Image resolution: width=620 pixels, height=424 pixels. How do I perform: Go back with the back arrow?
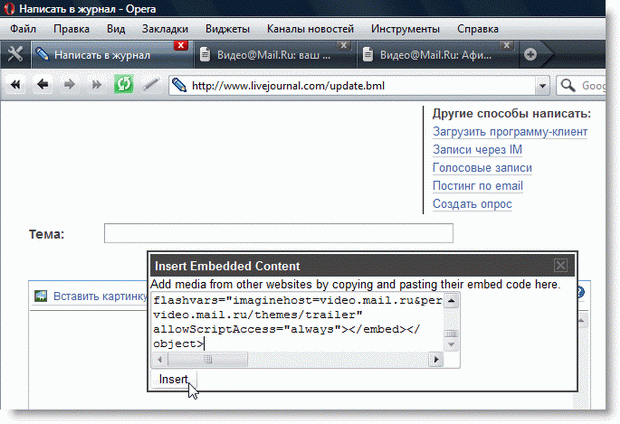pos(42,85)
